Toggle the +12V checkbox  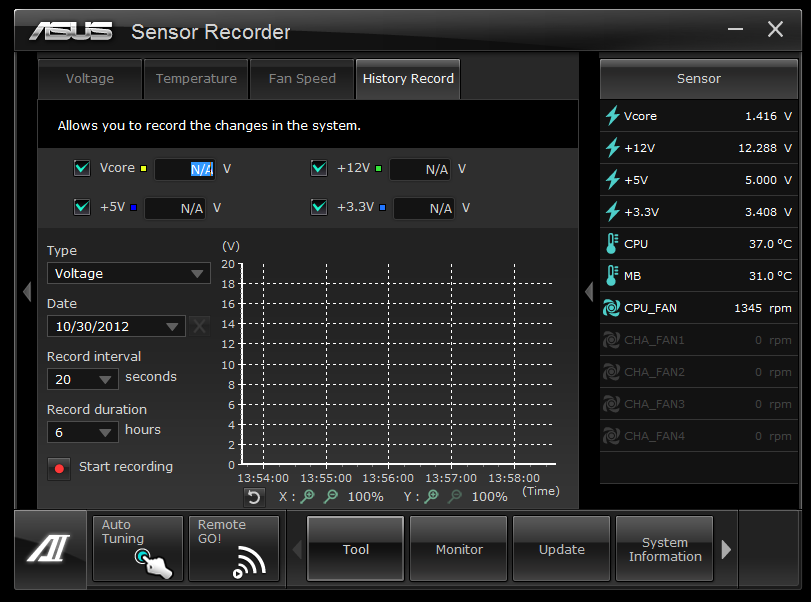coord(319,168)
